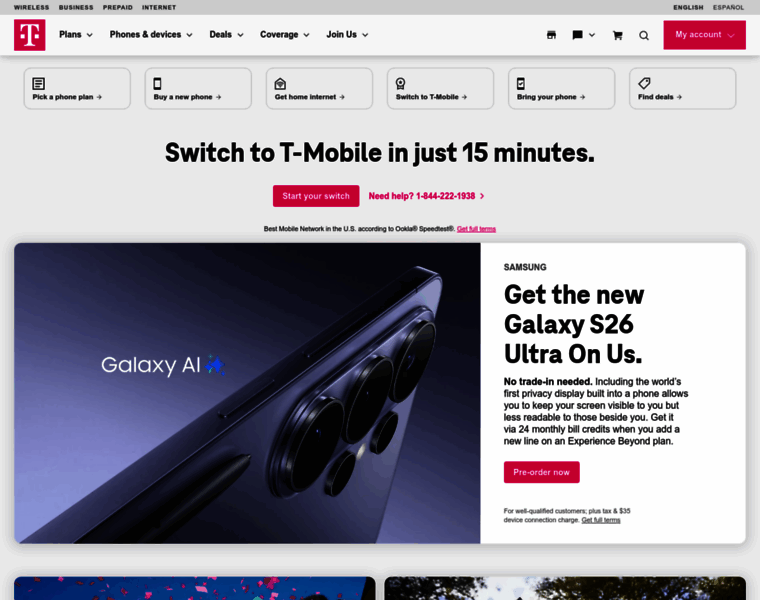Expand the Plans dropdown menu
This screenshot has width=760, height=600.
click(x=76, y=34)
